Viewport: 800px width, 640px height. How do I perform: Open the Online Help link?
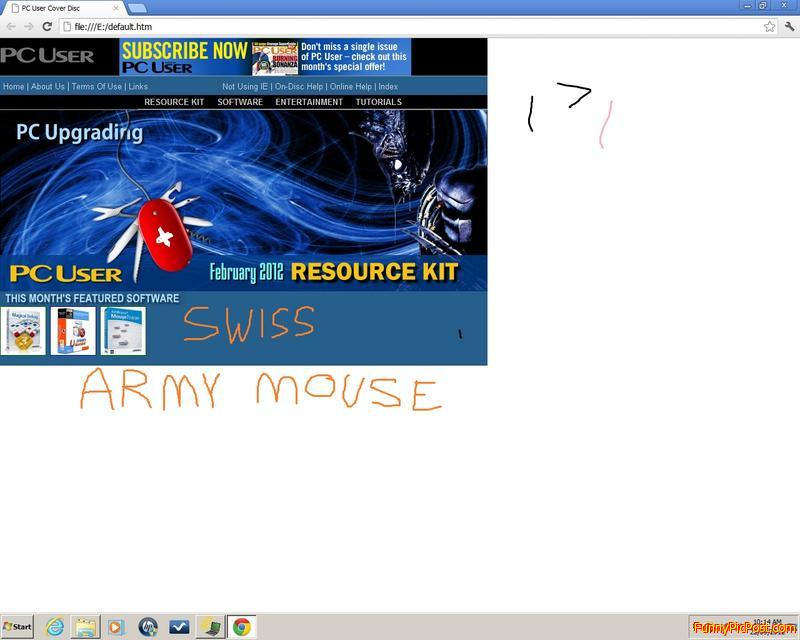(351, 86)
